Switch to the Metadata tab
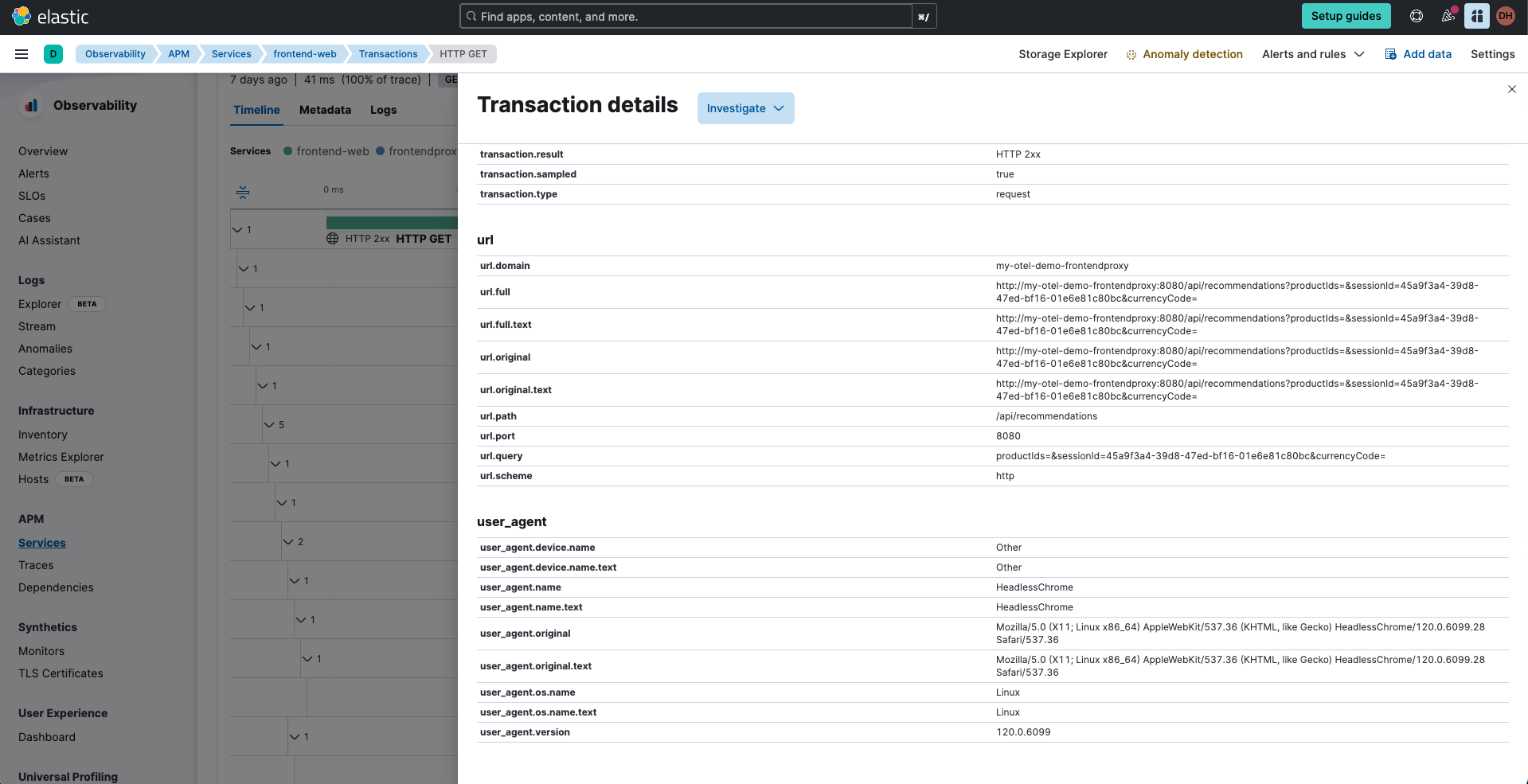Image resolution: width=1528 pixels, height=784 pixels. (325, 110)
